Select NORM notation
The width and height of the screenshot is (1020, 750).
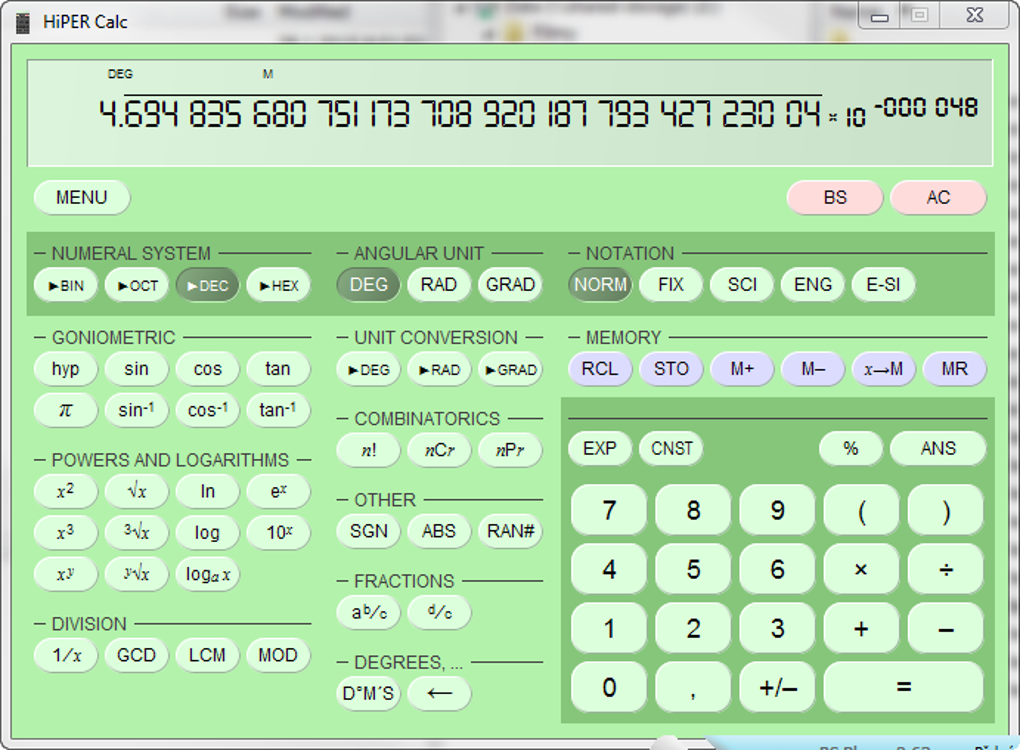(600, 285)
